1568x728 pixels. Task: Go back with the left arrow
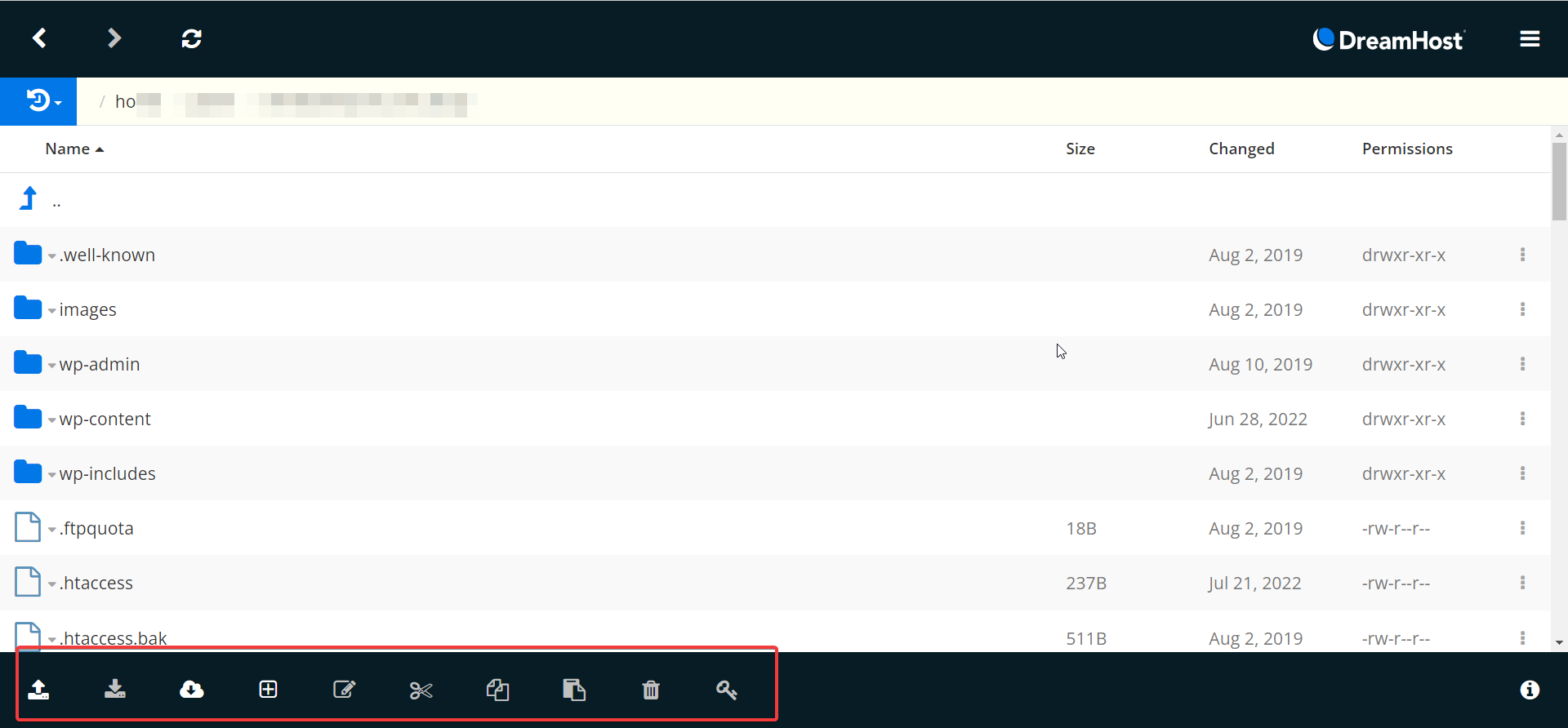pos(39,38)
